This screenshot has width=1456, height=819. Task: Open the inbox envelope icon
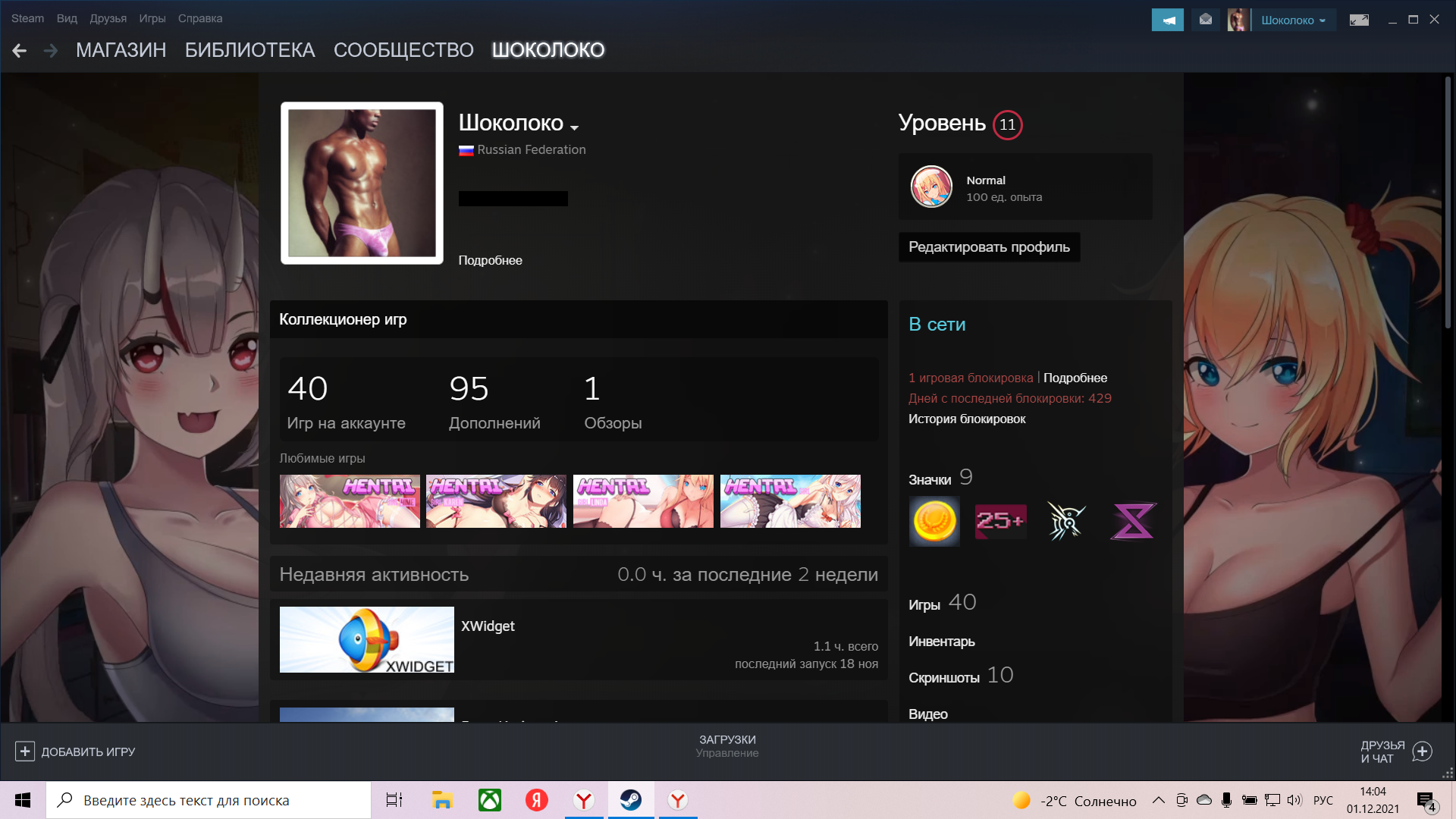pyautogui.click(x=1205, y=20)
